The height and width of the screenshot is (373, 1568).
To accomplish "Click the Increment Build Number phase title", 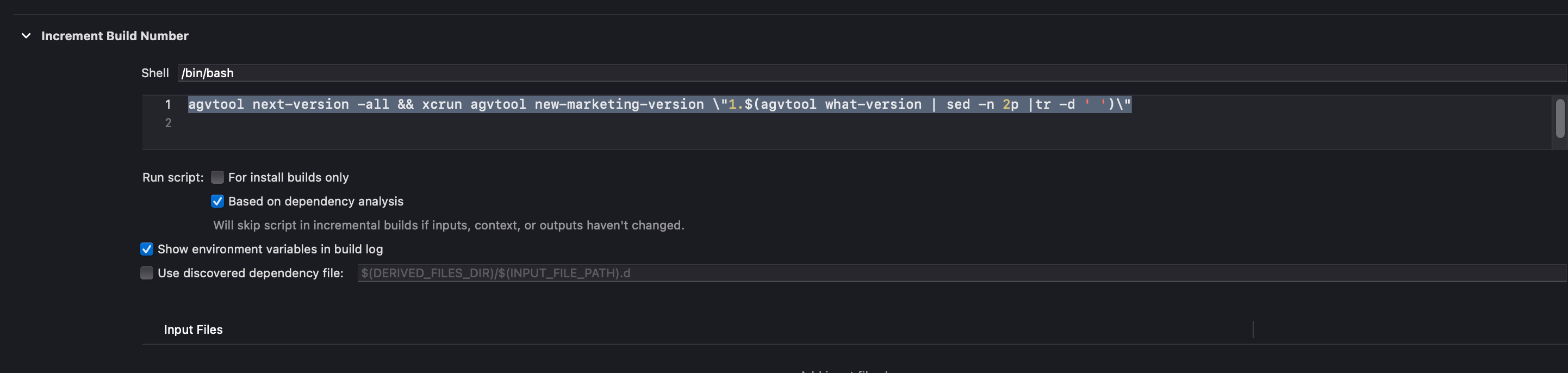I will tap(114, 36).
